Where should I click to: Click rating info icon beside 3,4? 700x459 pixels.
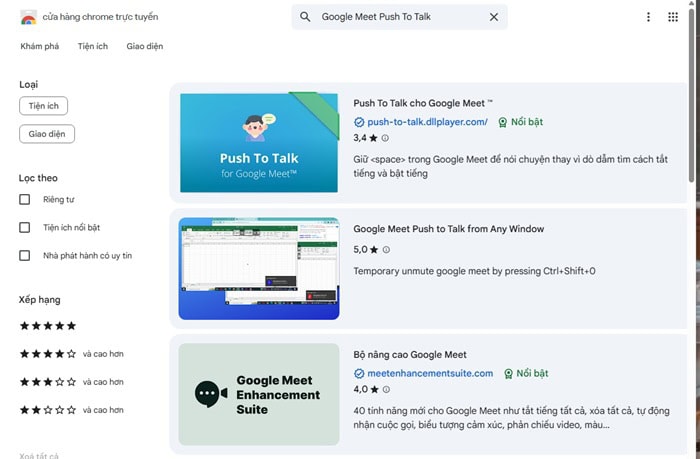click(x=385, y=138)
